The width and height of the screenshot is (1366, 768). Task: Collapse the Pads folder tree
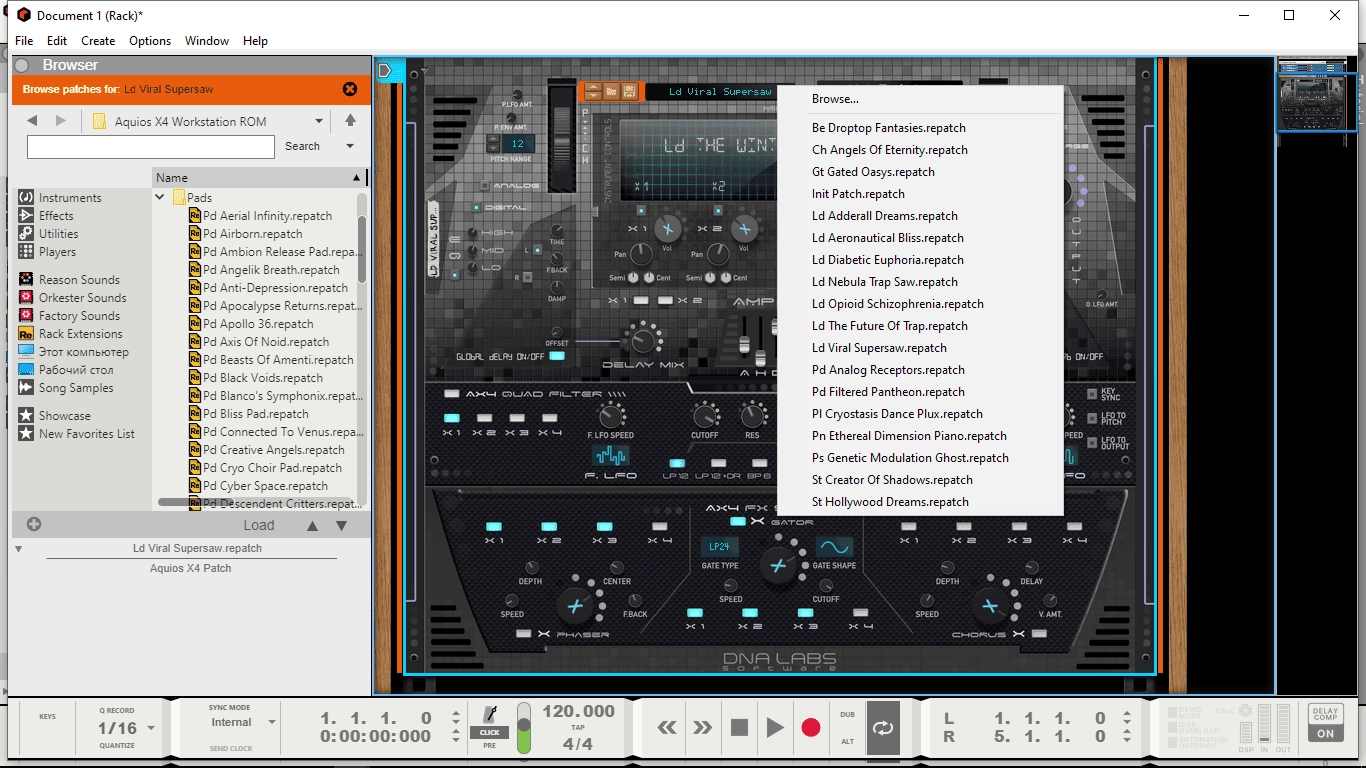tap(160, 198)
